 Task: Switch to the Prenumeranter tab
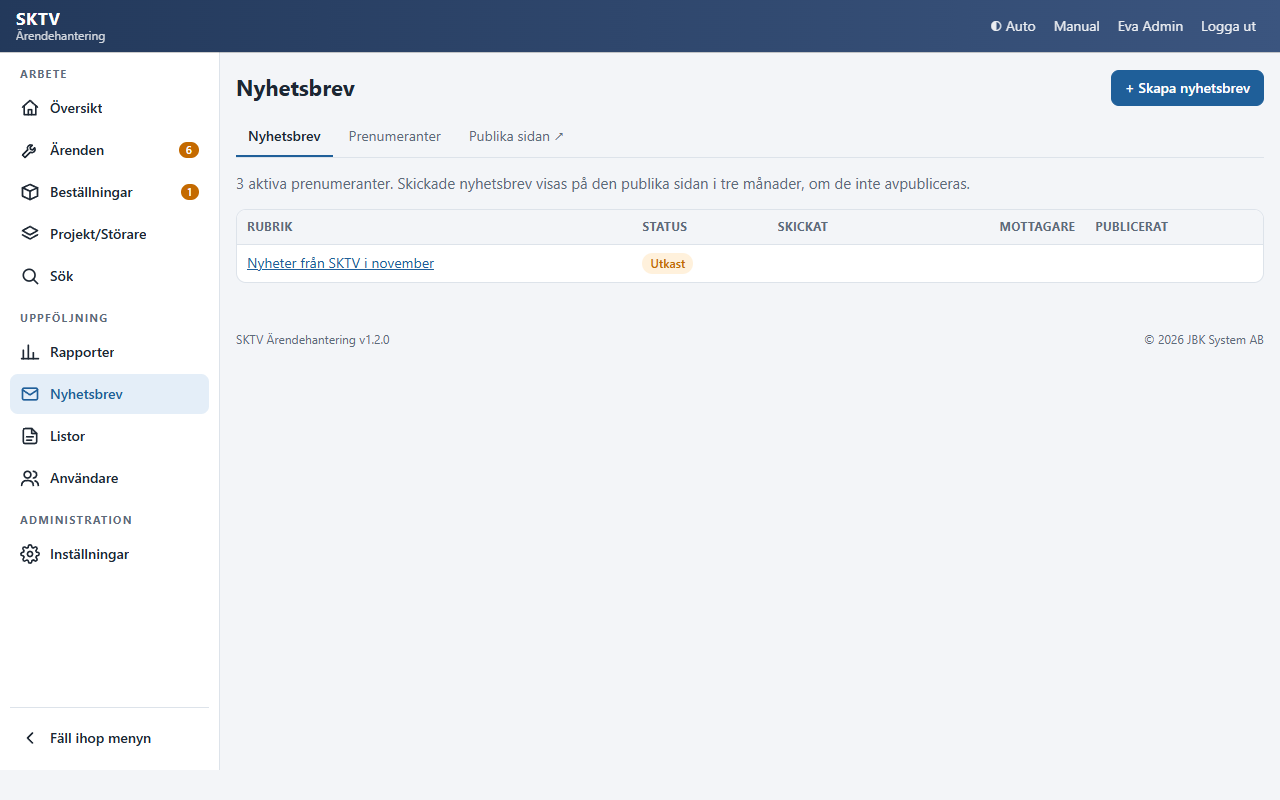pos(395,136)
